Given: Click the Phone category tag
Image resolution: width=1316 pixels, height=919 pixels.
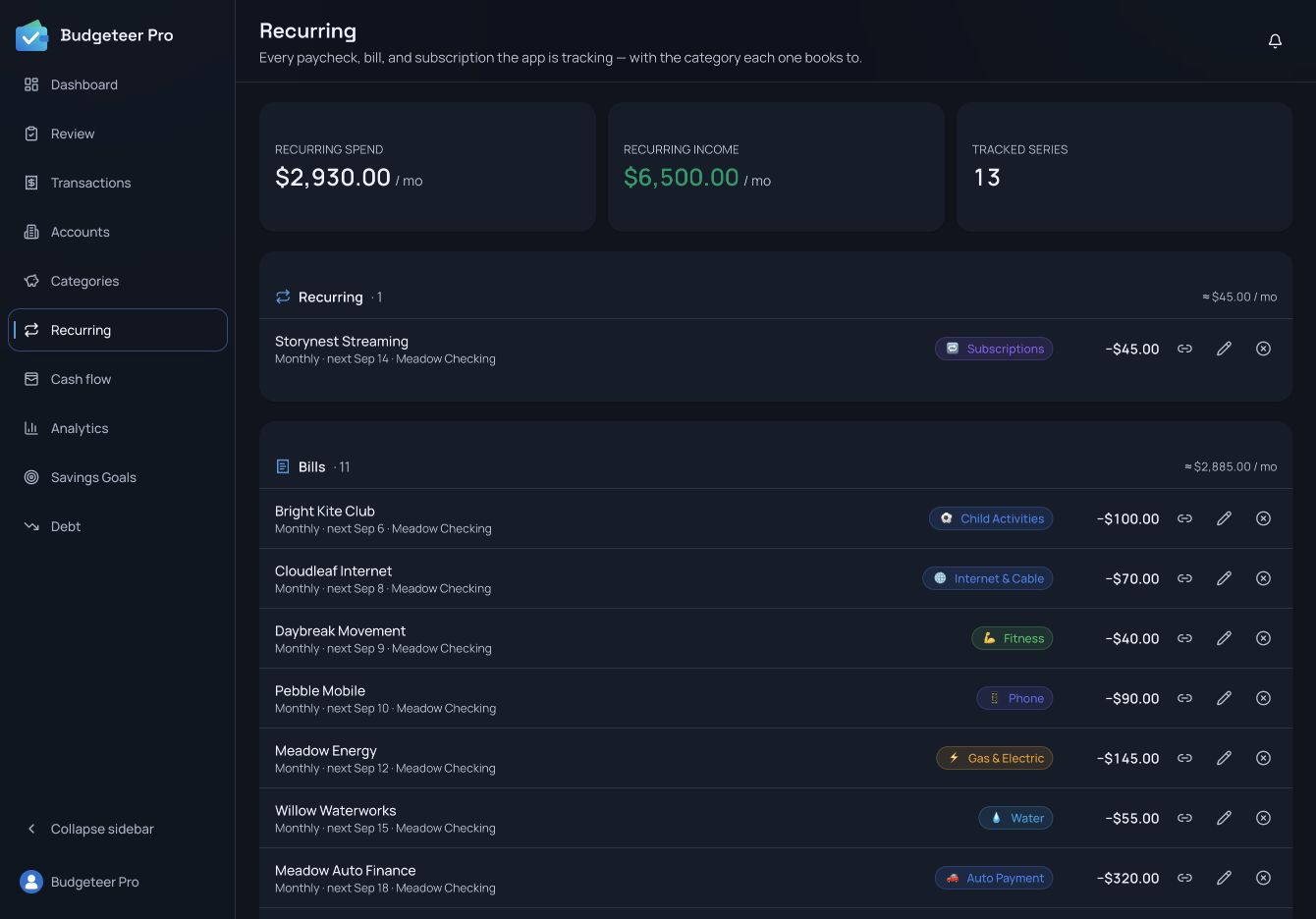Looking at the screenshot, I should tap(1014, 698).
